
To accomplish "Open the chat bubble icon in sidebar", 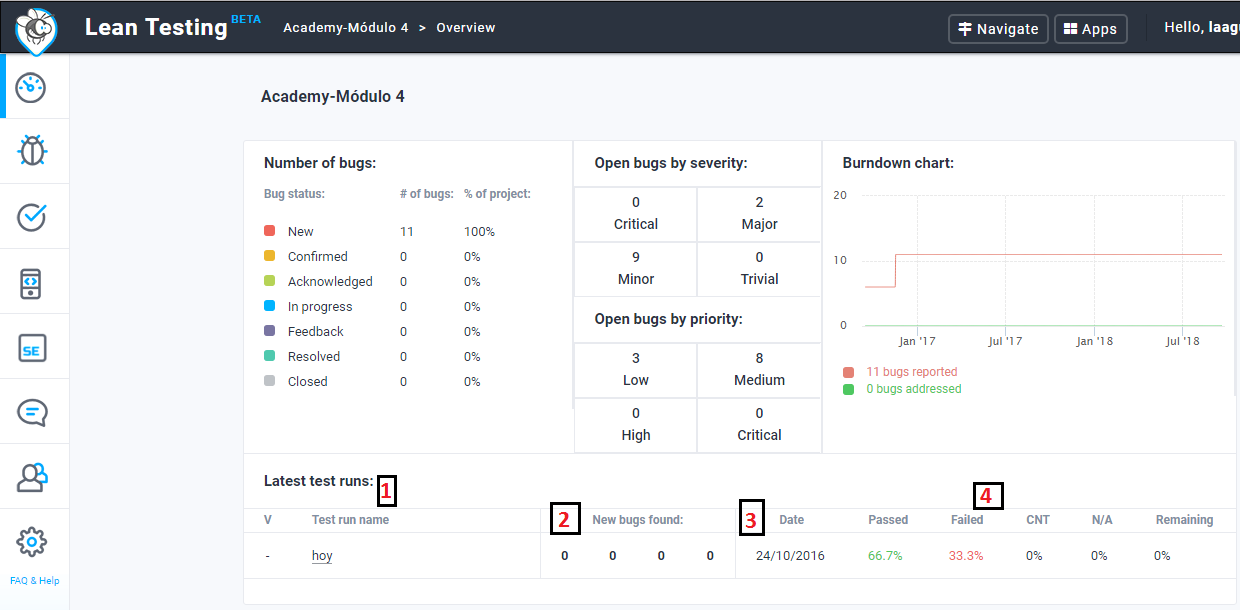I will (33, 412).
